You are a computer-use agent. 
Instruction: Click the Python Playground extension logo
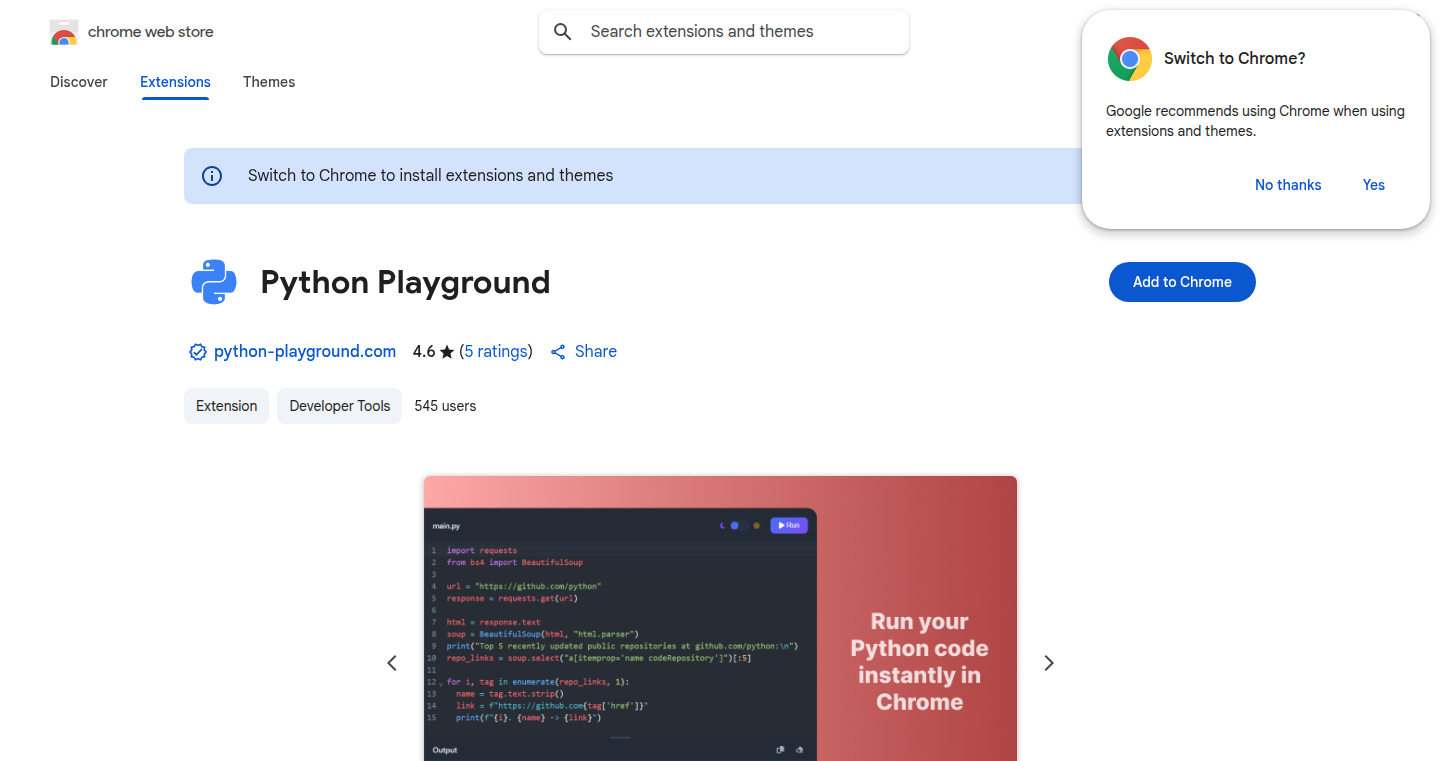pos(214,282)
